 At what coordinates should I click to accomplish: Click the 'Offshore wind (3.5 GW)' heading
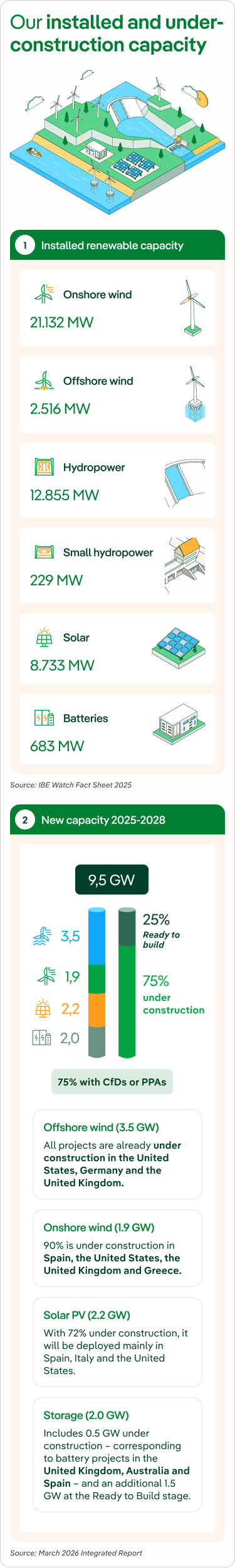[101, 1127]
